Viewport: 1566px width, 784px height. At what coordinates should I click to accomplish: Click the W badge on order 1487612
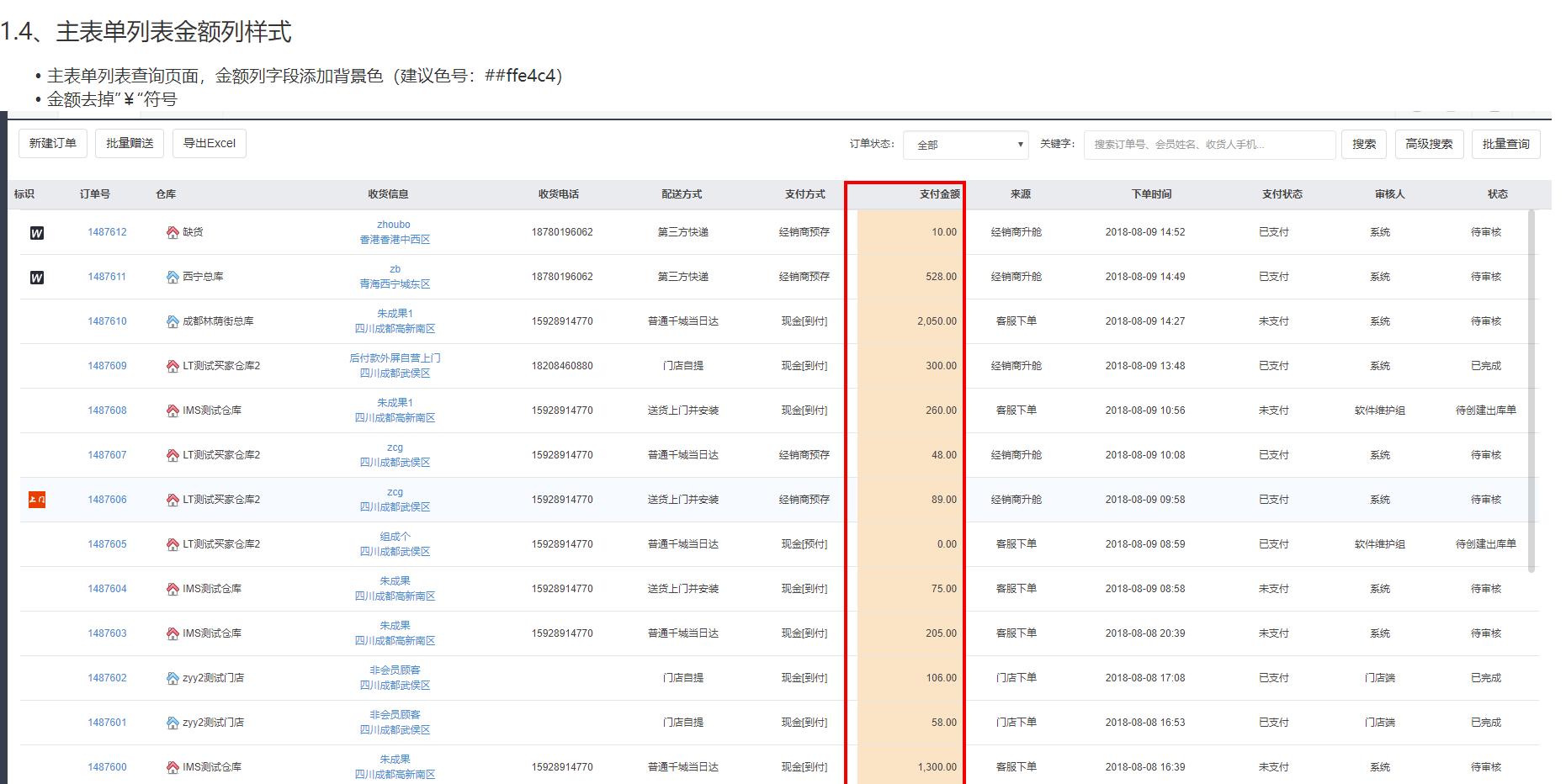(x=37, y=233)
